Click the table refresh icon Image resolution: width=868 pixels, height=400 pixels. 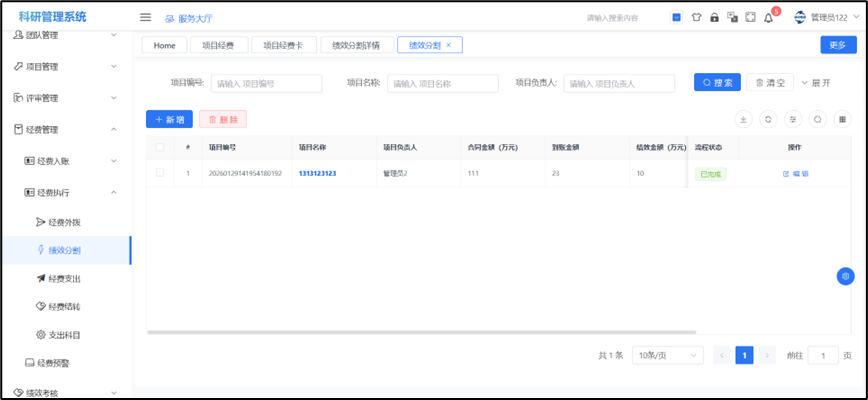pos(768,119)
